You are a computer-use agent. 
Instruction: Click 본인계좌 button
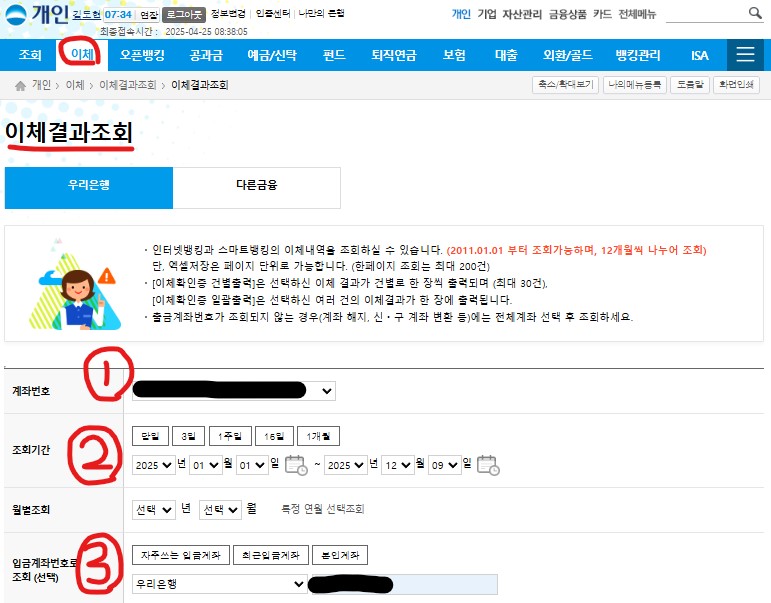point(340,555)
